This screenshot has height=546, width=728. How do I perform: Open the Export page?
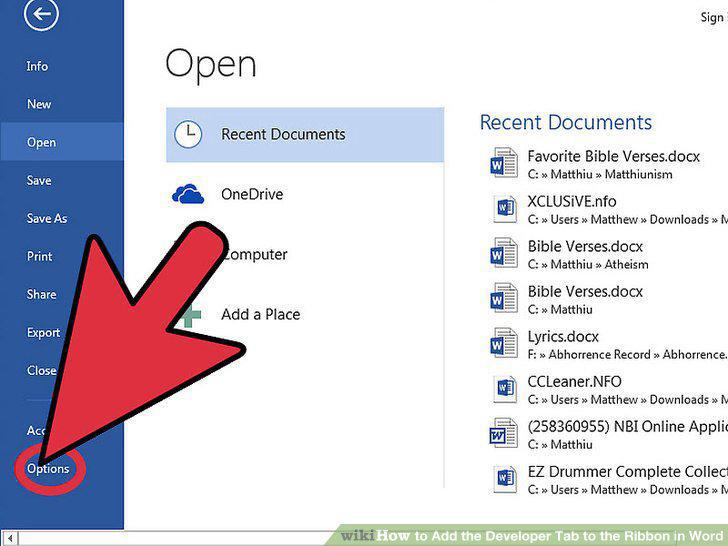coord(43,332)
